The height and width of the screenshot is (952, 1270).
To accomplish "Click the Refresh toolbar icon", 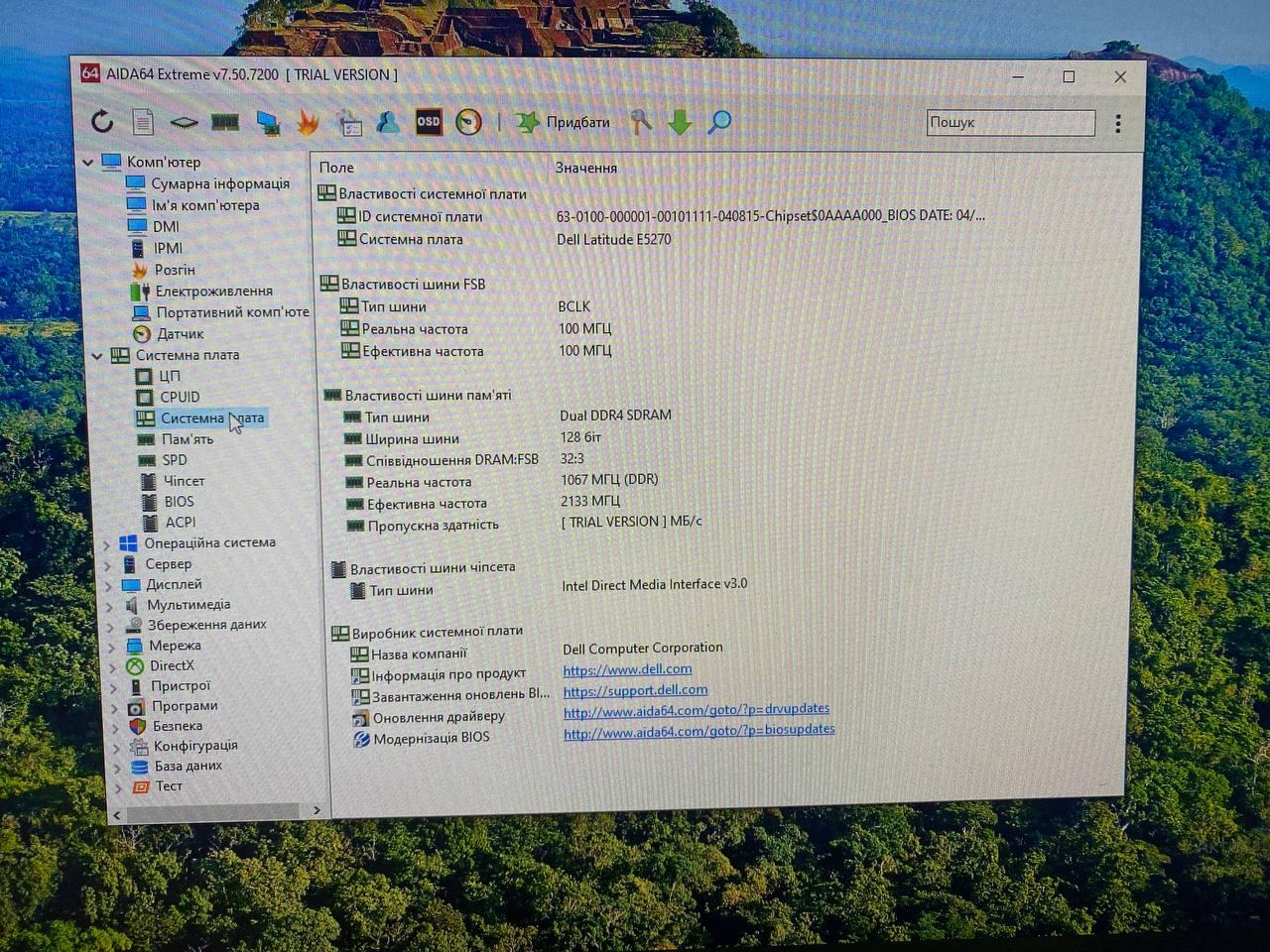I will 102,121.
